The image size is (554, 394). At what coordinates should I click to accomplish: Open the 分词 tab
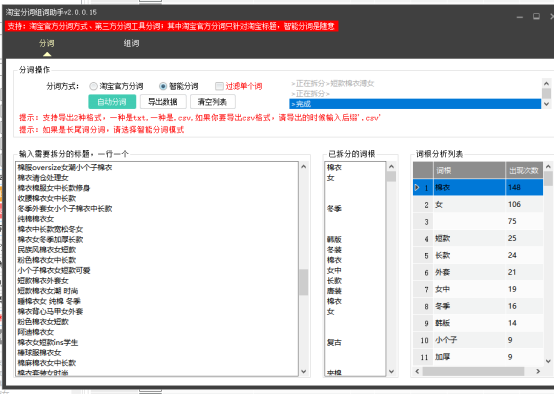47,43
